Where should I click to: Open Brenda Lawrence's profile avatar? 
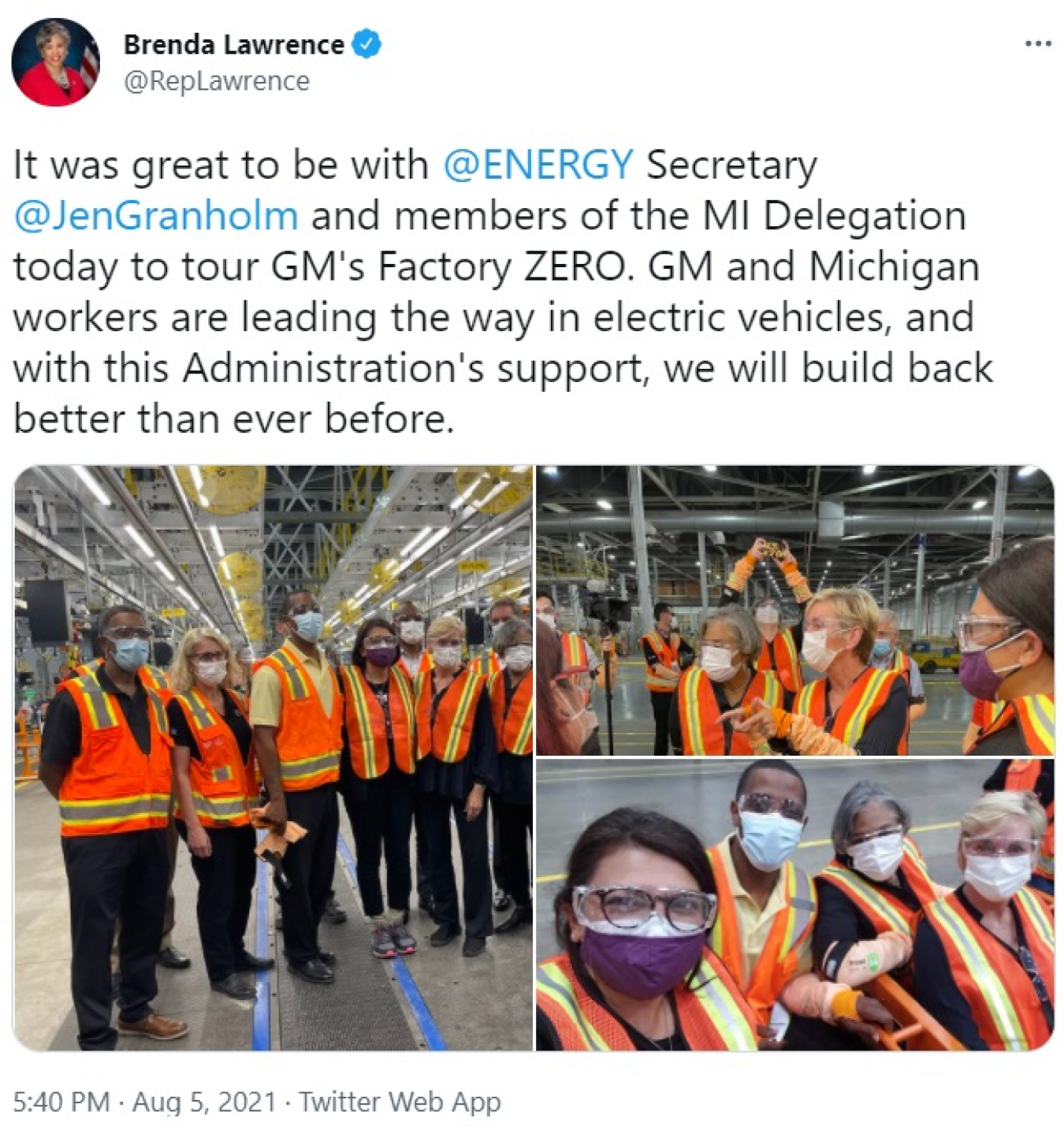(x=55, y=62)
